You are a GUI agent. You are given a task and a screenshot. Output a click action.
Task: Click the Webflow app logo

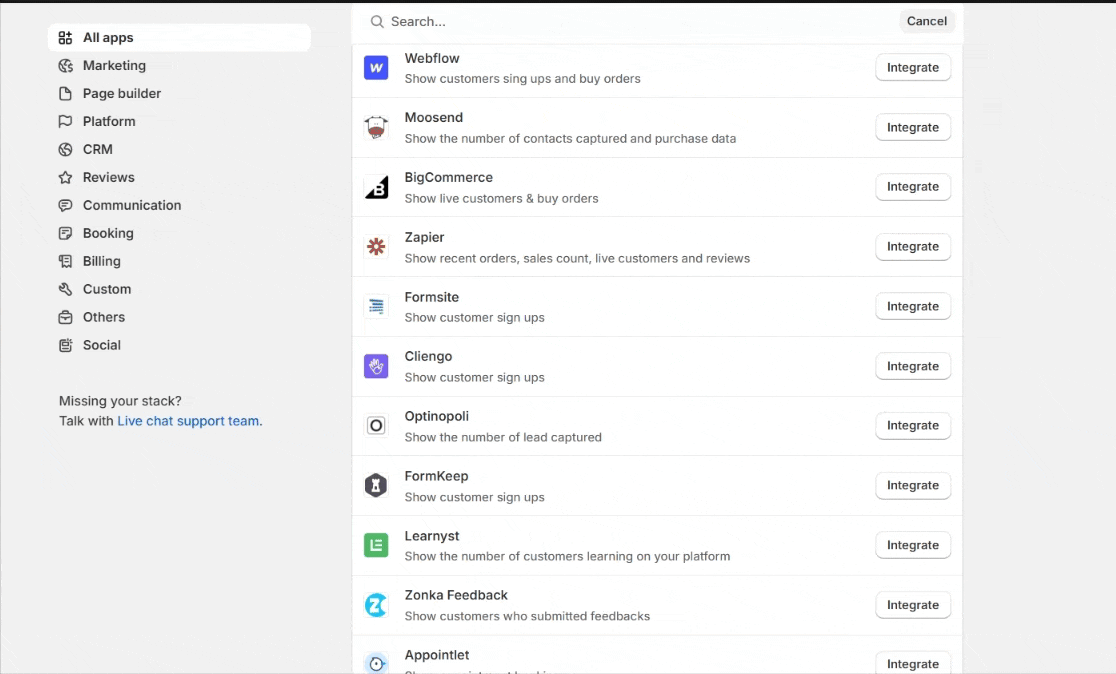[x=376, y=68]
